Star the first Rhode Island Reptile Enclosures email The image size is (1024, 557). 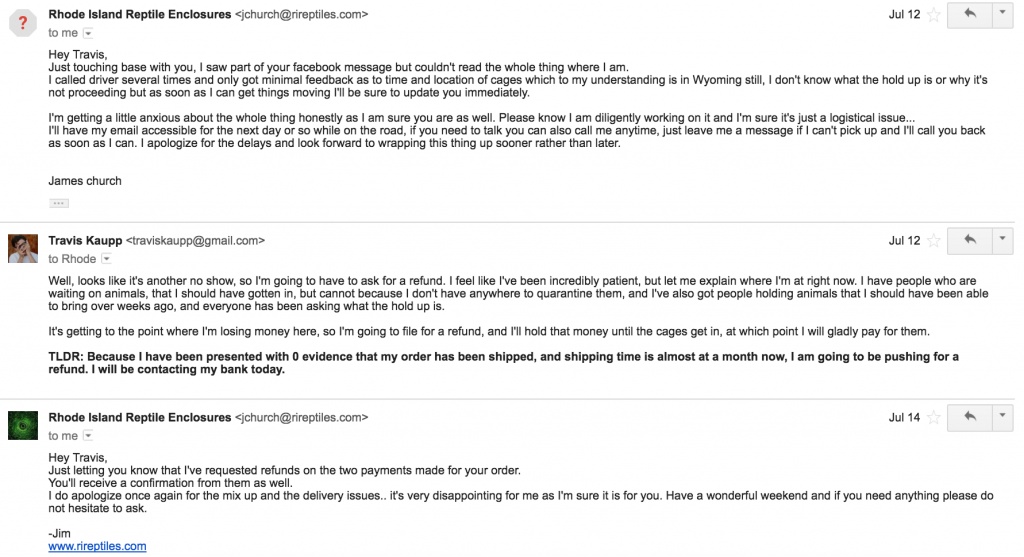934,15
